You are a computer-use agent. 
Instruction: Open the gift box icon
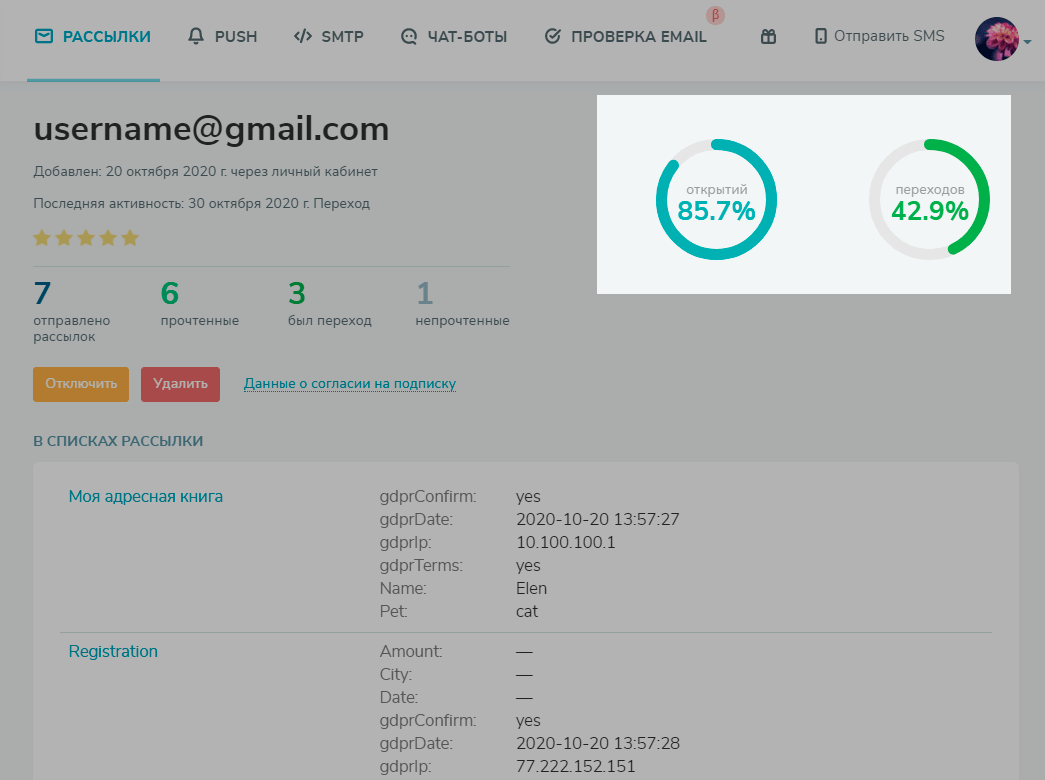(768, 37)
